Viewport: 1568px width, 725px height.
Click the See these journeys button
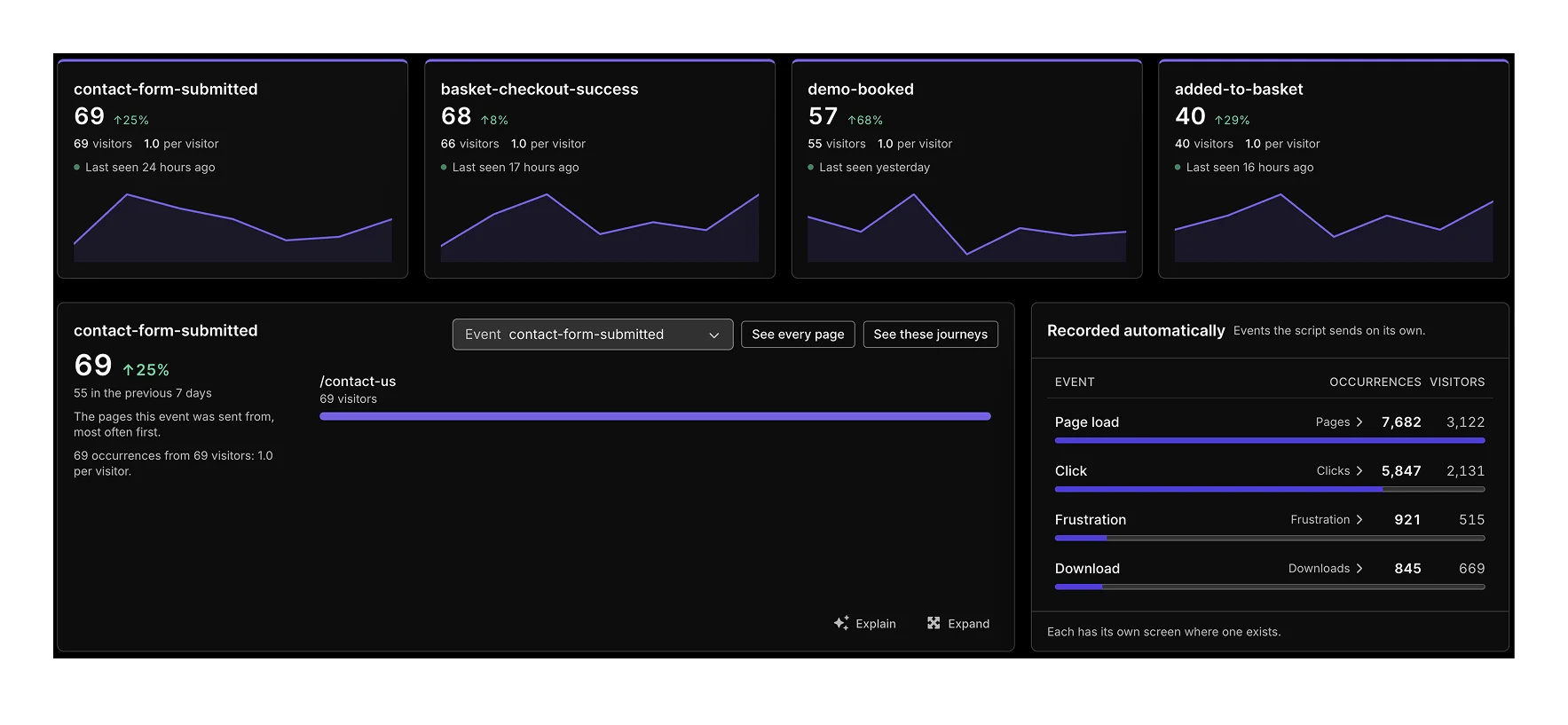[930, 335]
